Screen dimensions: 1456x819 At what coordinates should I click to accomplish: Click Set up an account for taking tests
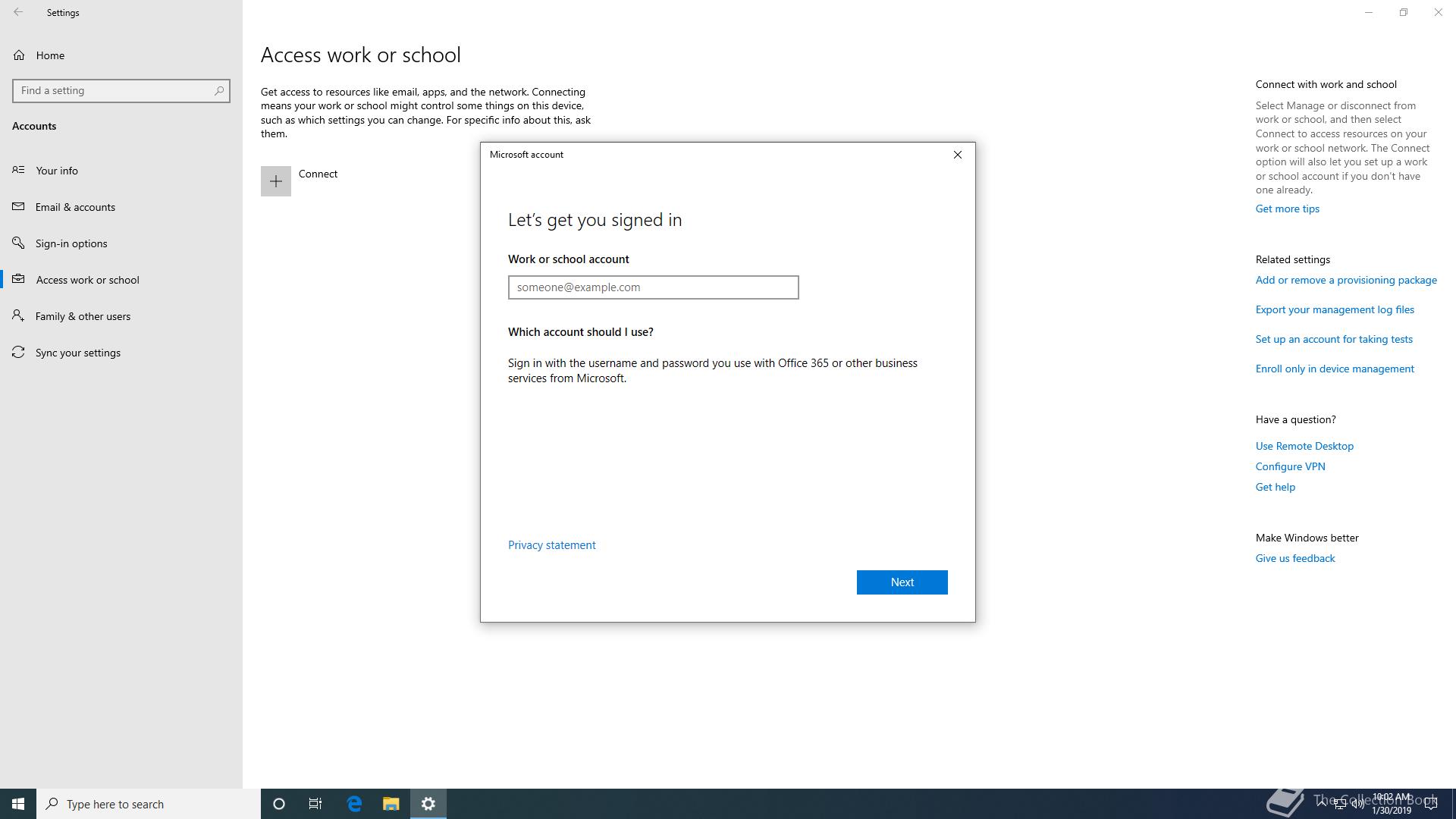(x=1334, y=339)
